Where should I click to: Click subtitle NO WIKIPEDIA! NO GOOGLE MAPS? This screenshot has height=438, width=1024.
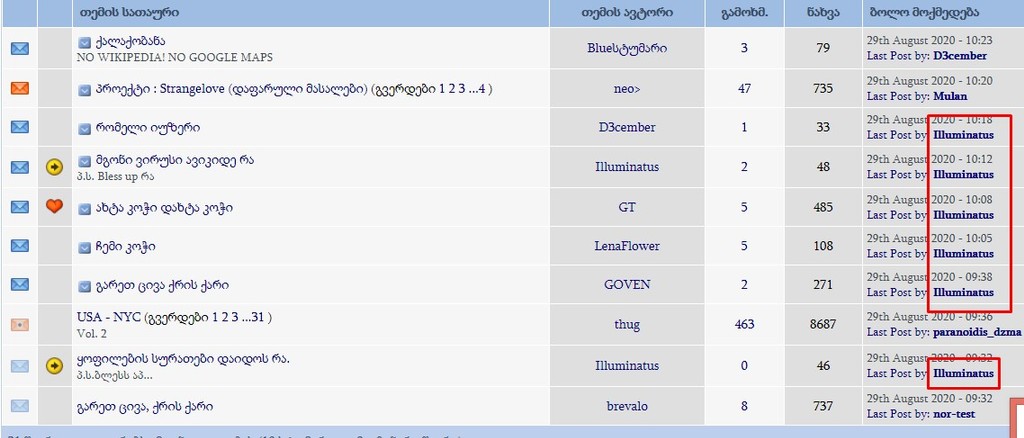tap(174, 57)
